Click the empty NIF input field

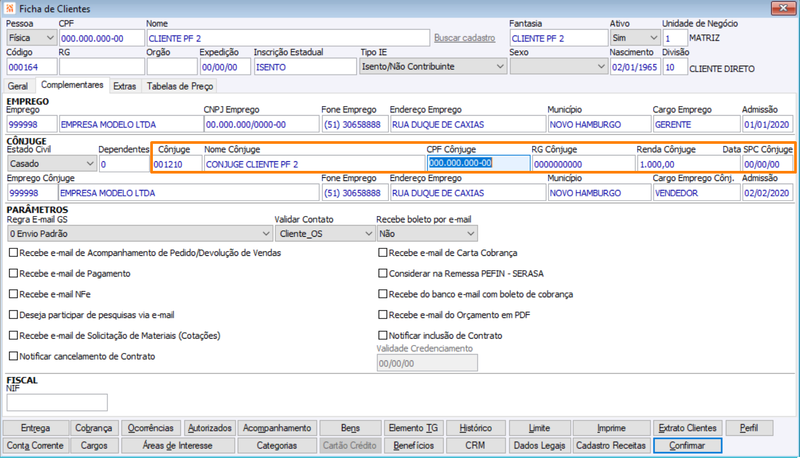pyautogui.click(x=57, y=402)
